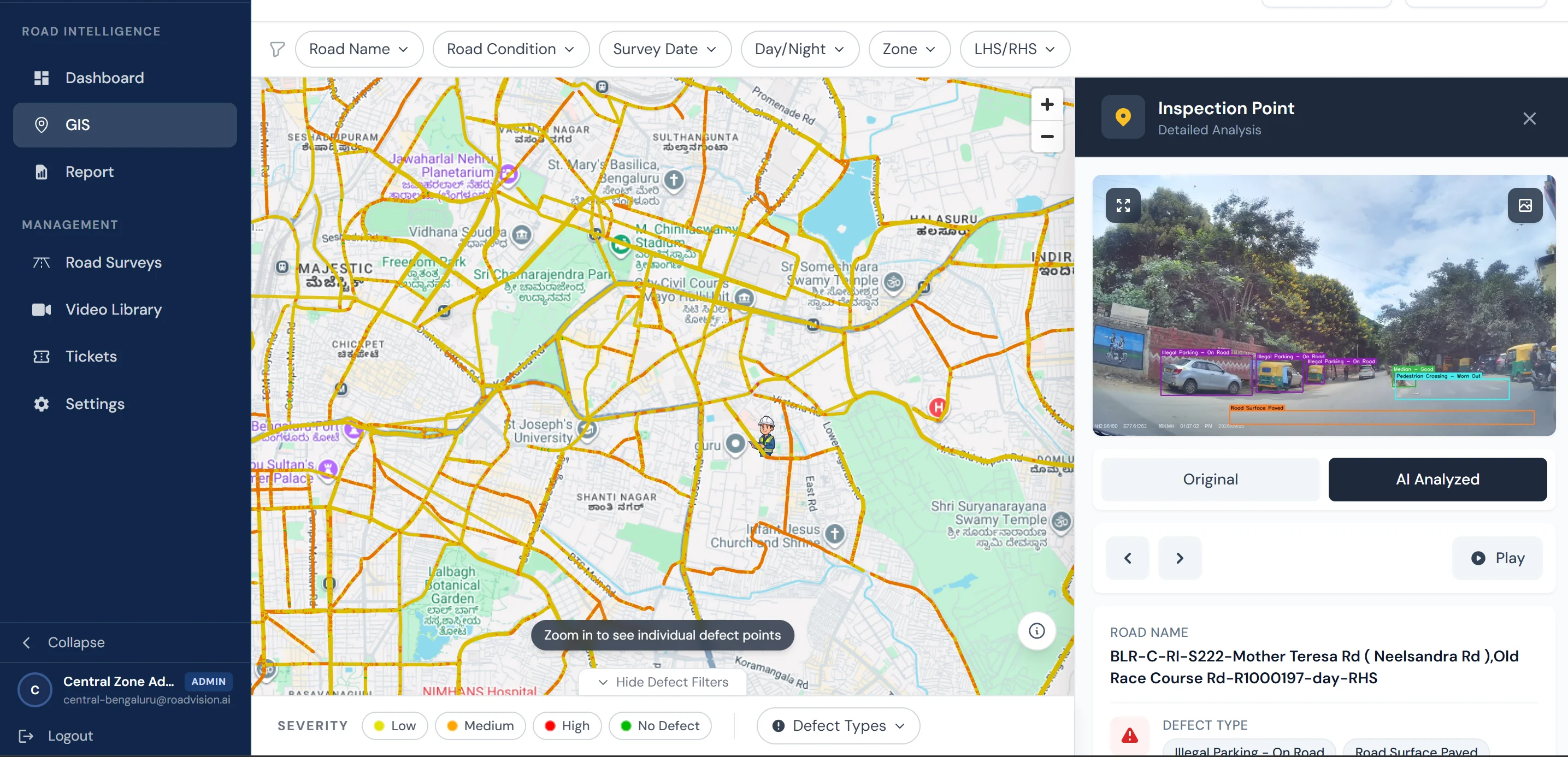Click the Majestic metro station icon
1568x757 pixels.
pos(282,267)
